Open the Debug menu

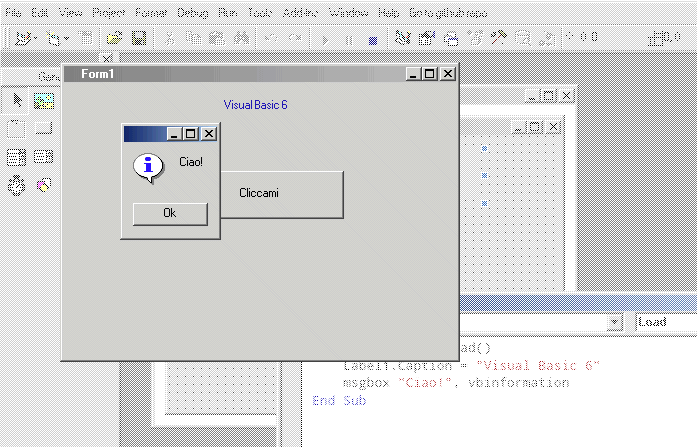pos(192,13)
